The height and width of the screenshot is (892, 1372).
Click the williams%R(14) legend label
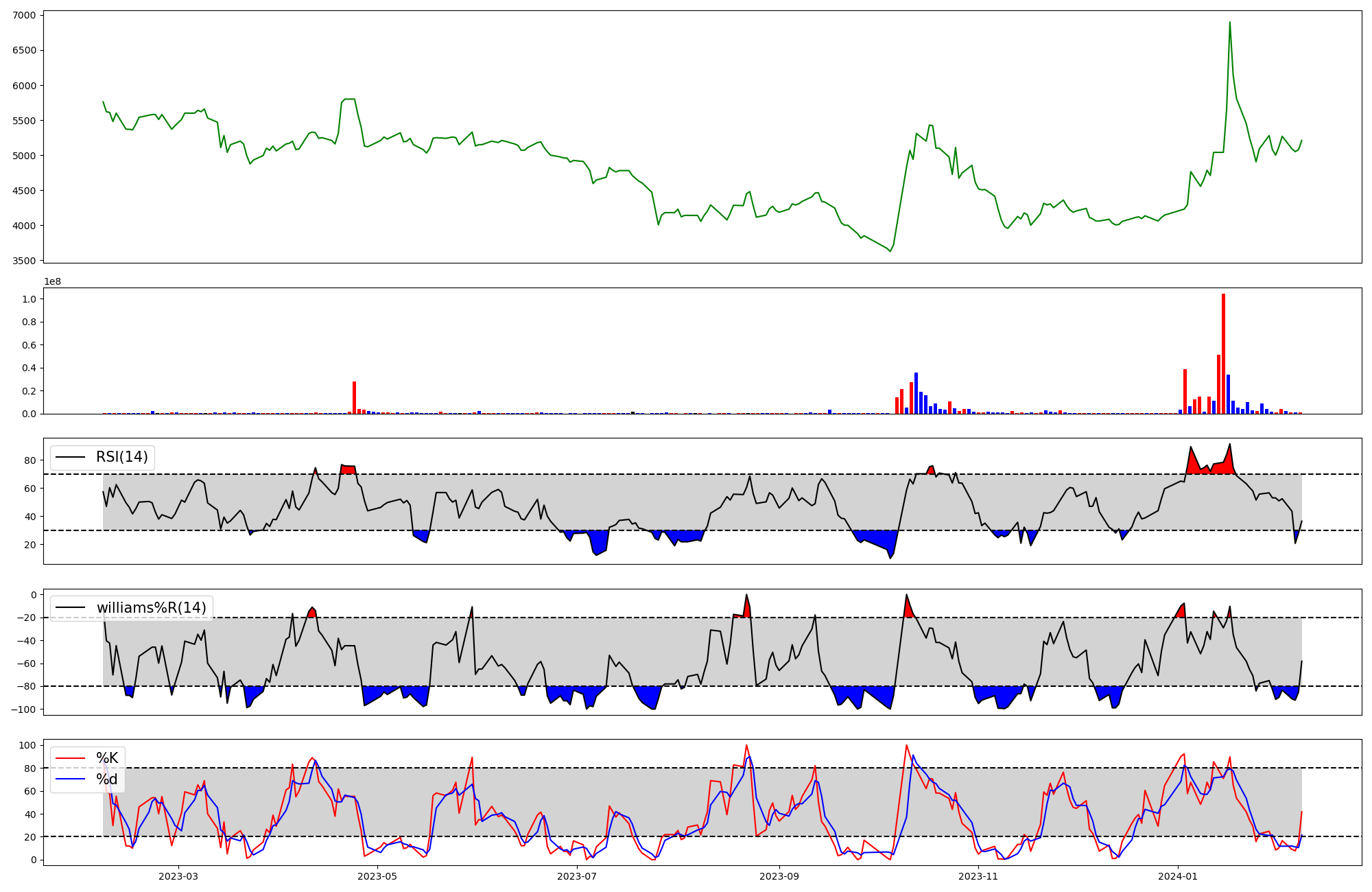tap(151, 608)
